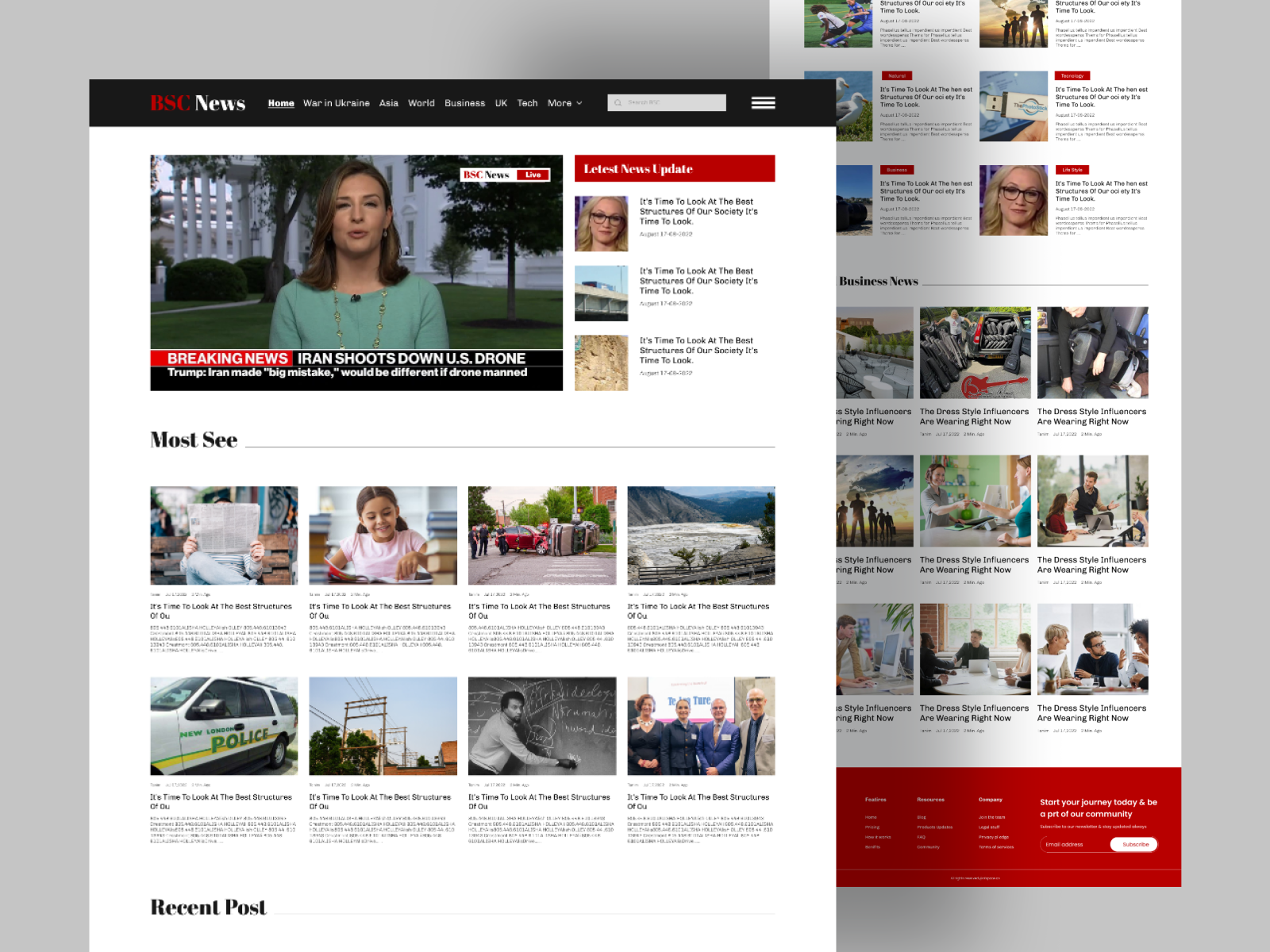
Task: Open the police van news thumbnail
Action: click(223, 727)
